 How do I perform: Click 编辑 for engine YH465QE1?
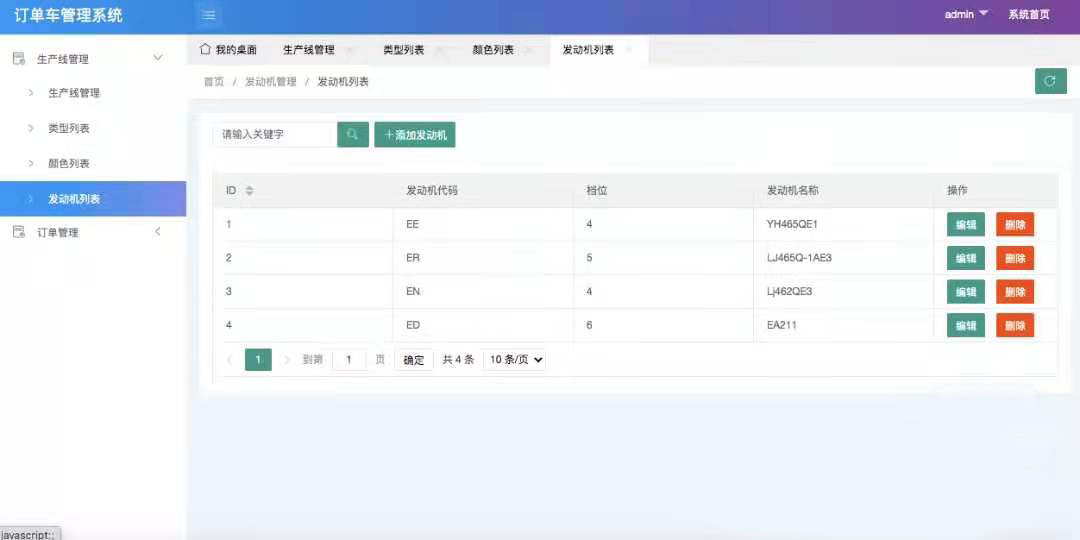pos(965,225)
